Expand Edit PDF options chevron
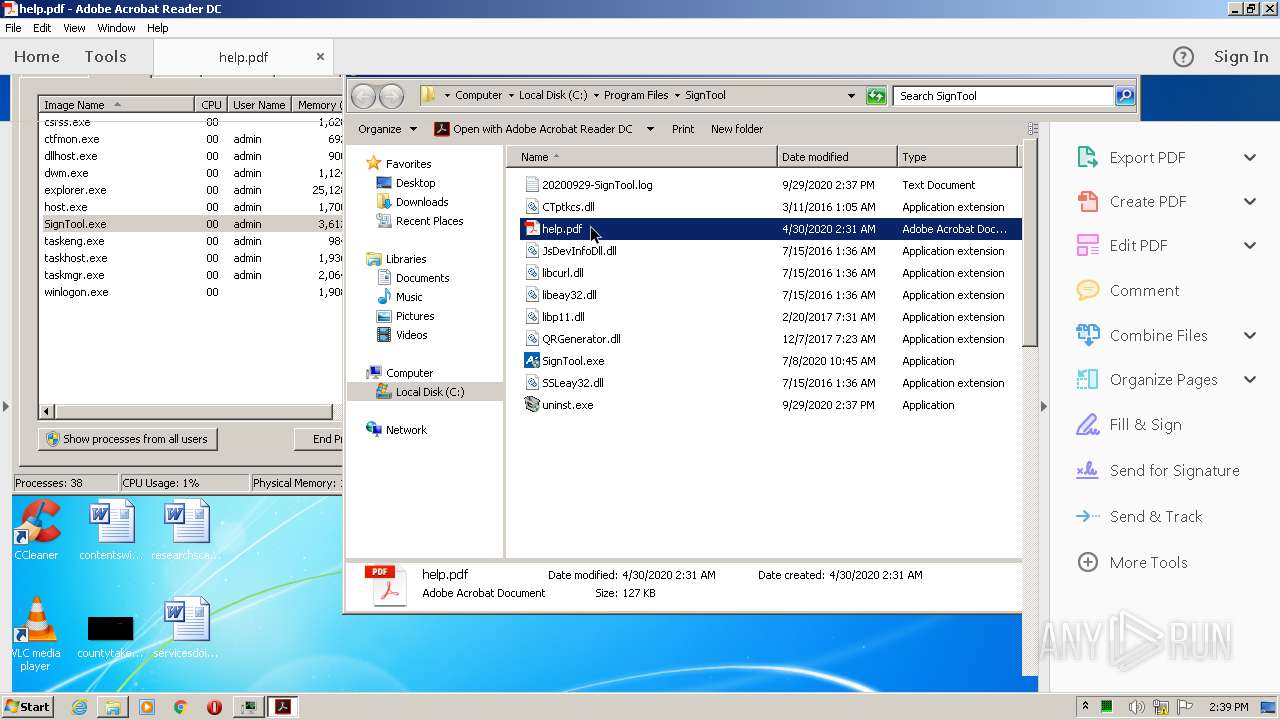The width and height of the screenshot is (1280, 720). coord(1250,245)
